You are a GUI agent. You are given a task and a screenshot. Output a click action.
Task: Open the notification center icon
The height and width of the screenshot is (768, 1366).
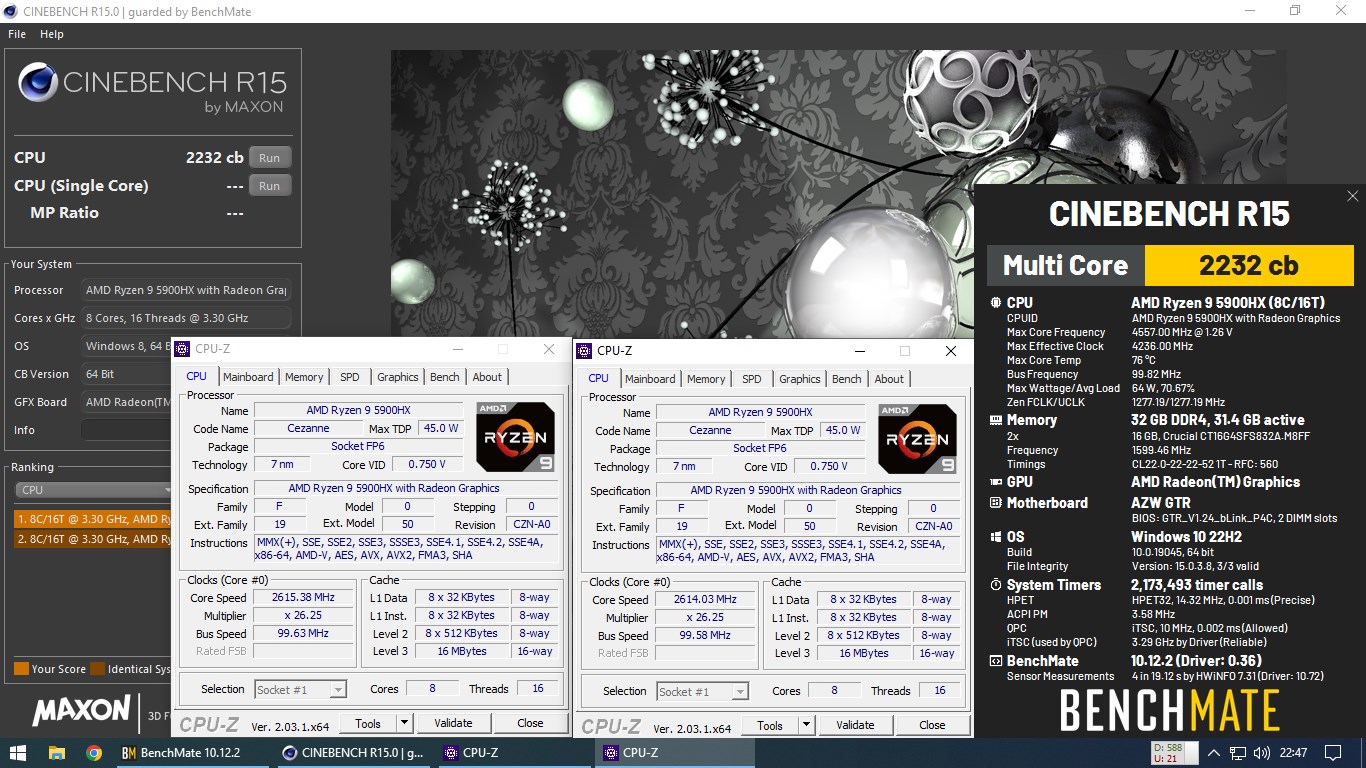pos(1332,753)
